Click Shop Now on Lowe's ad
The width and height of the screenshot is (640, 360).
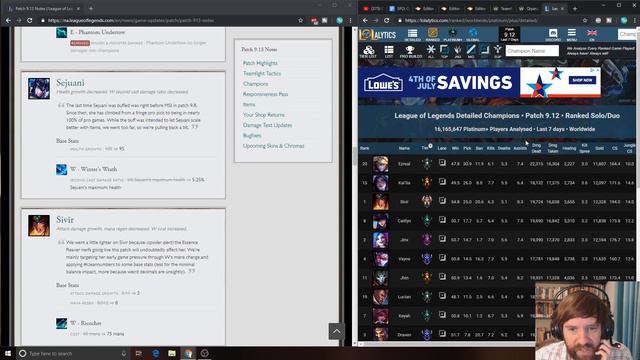(x=582, y=80)
